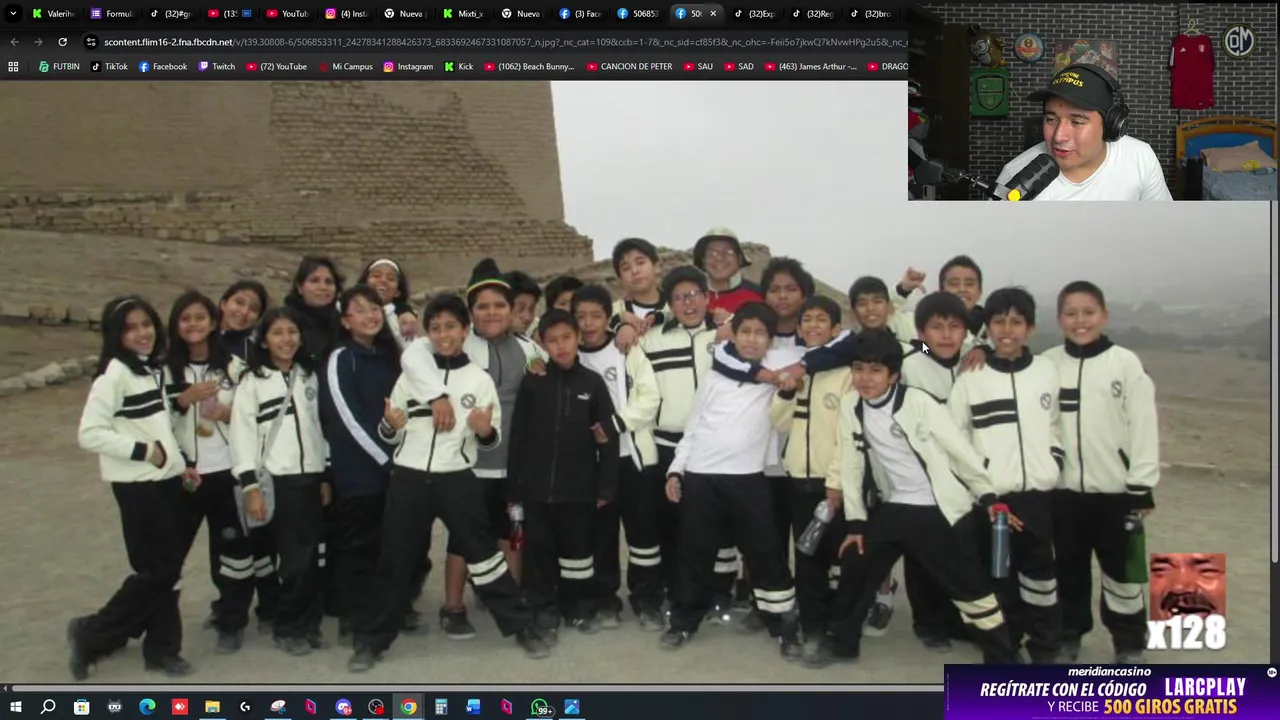Open the SAU bookmark
This screenshot has height=720, width=1280.
(698, 67)
